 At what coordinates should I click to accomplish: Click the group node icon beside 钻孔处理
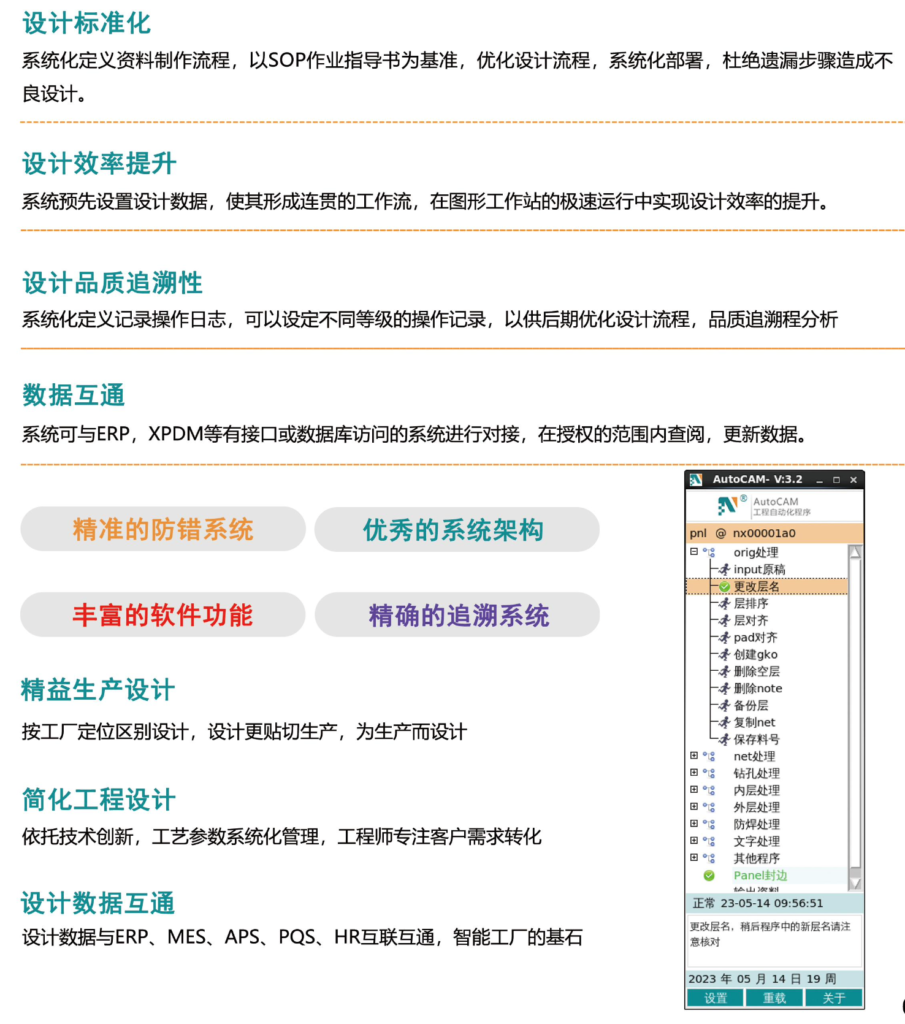point(709,773)
